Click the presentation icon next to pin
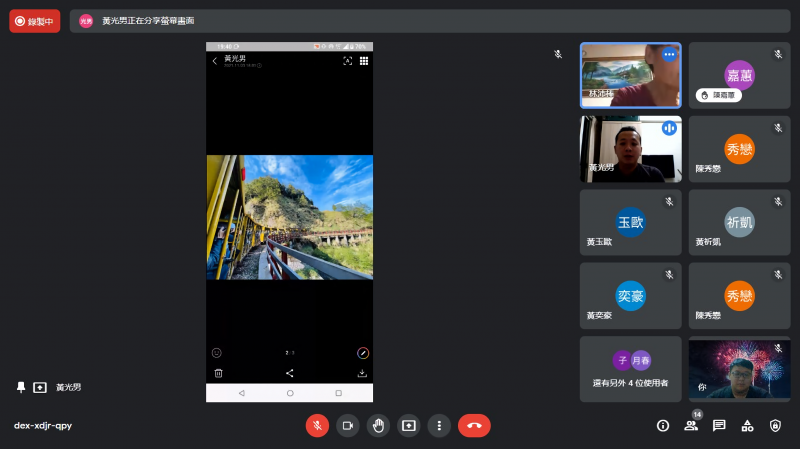The width and height of the screenshot is (800, 449). coord(40,387)
